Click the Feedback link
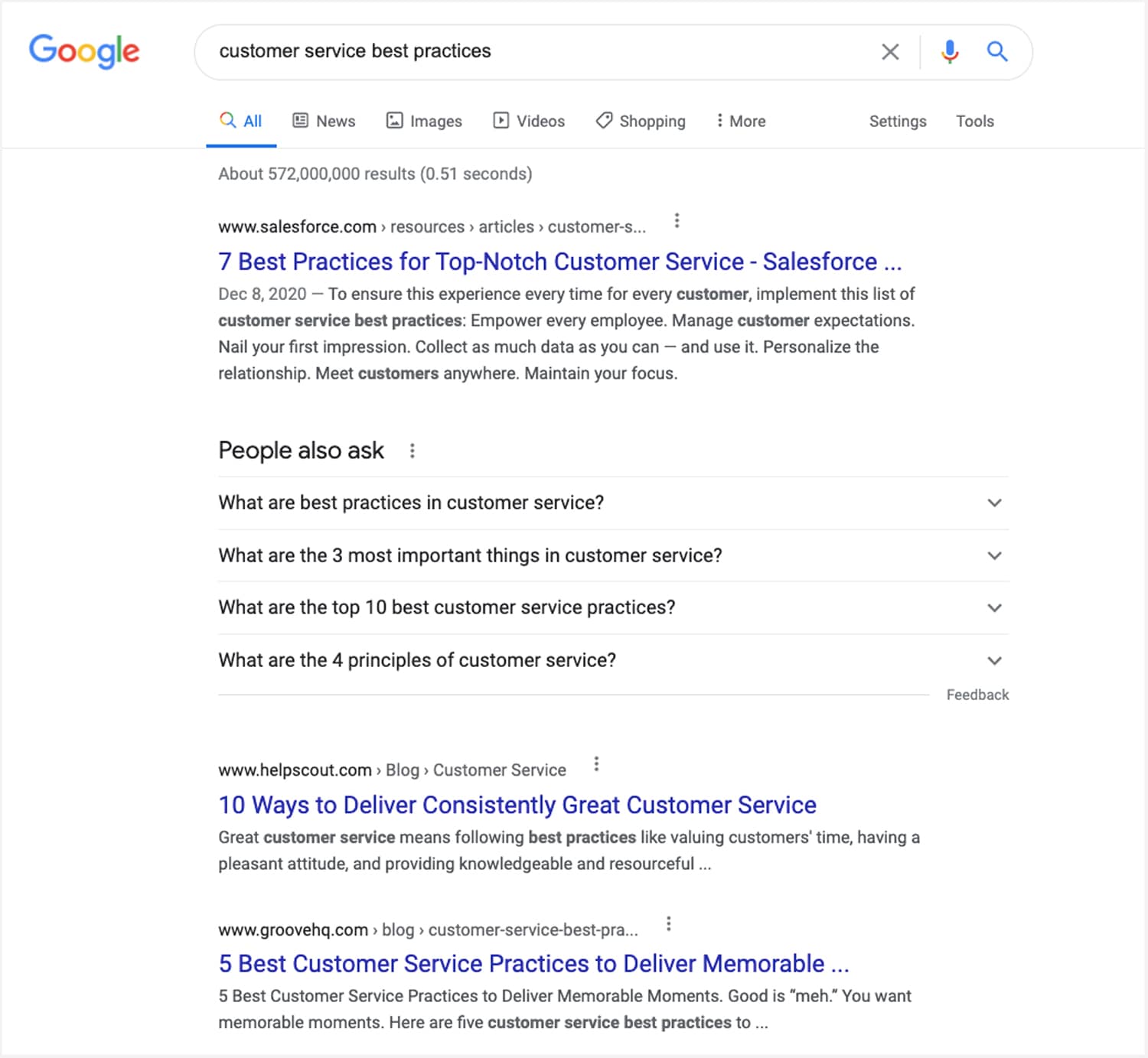The height and width of the screenshot is (1058, 1148). 977,695
